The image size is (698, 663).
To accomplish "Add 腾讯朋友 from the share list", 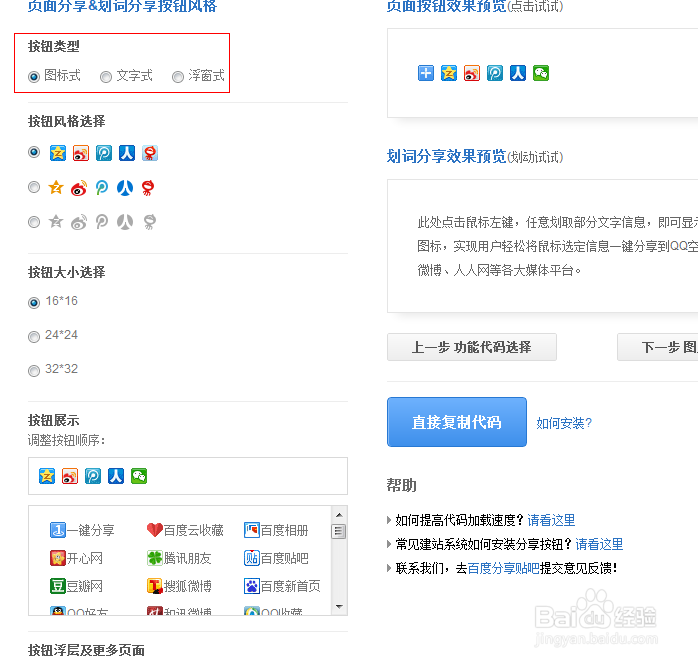I will [179, 558].
